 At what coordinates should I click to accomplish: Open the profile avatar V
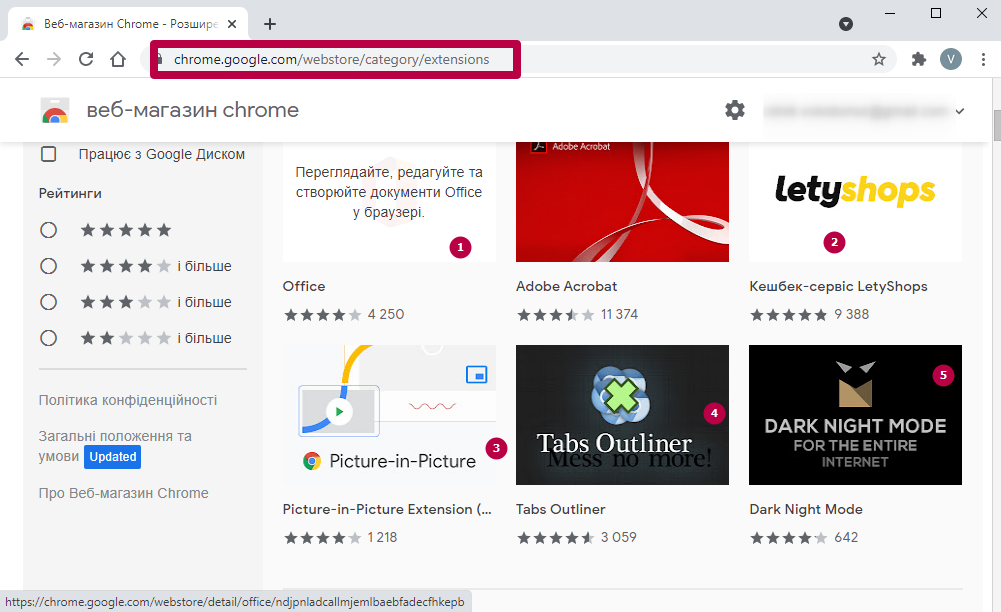[951, 59]
